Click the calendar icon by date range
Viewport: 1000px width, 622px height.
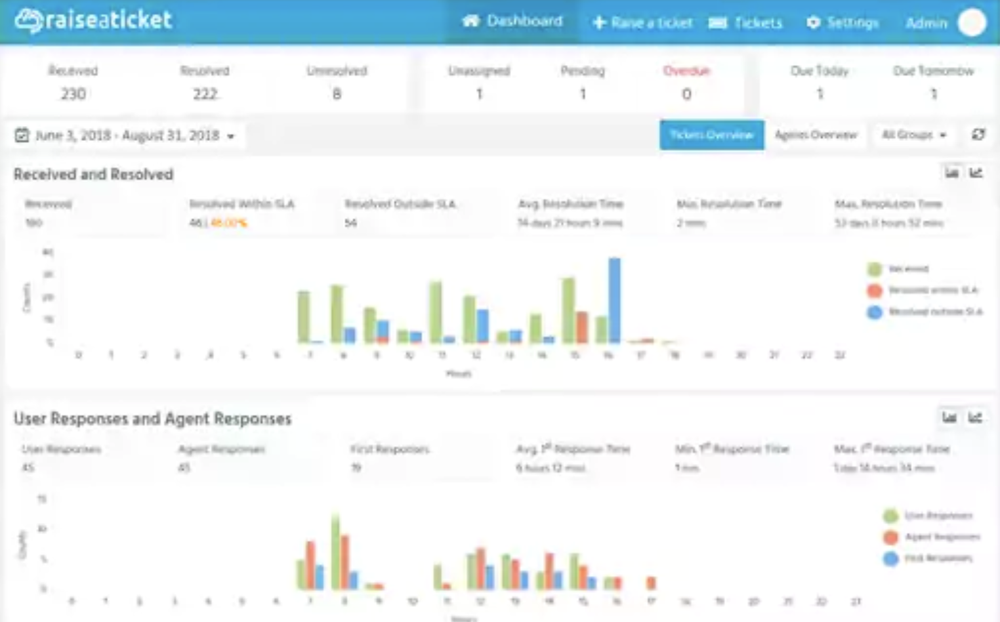point(22,135)
